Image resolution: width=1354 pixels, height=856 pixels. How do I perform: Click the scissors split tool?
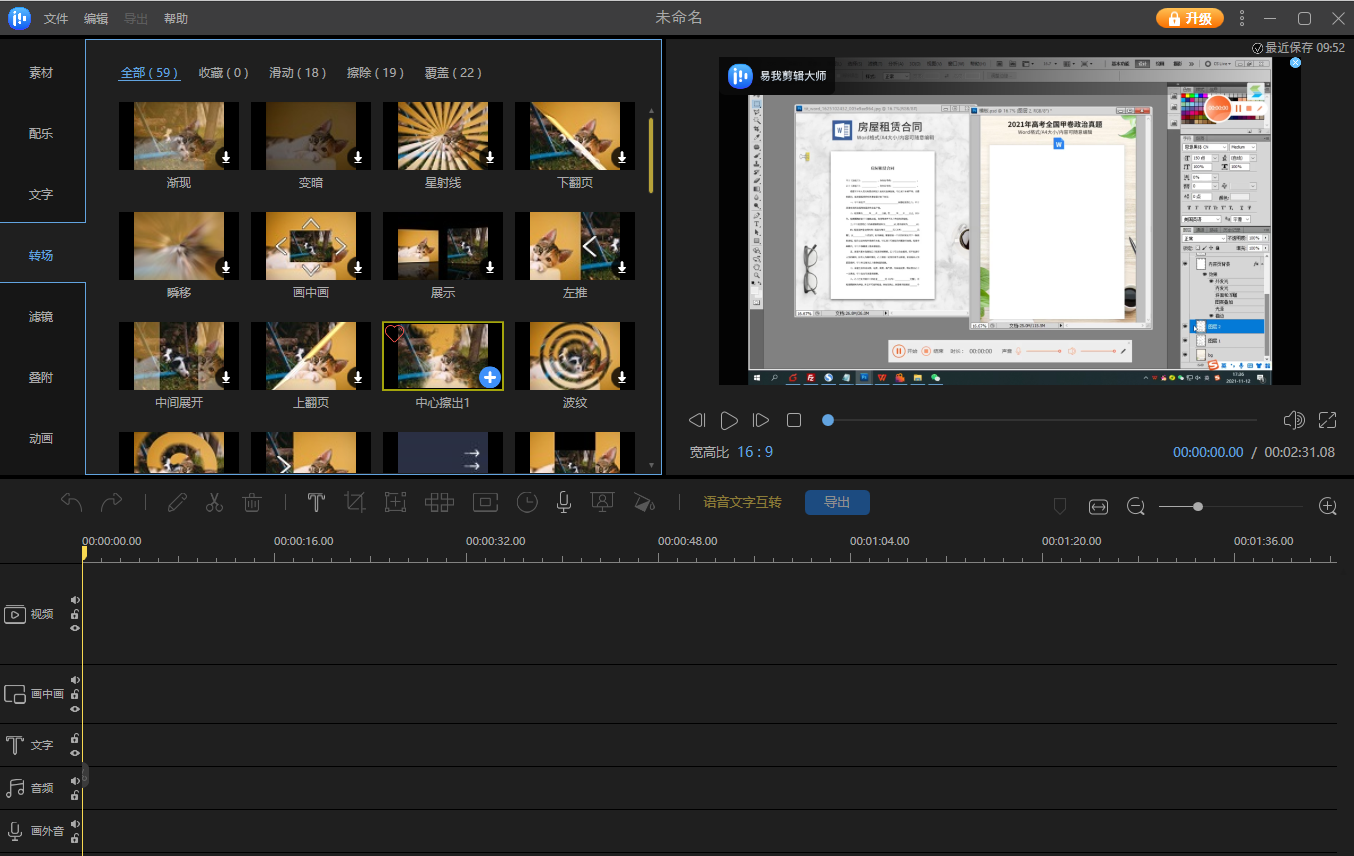[x=214, y=503]
